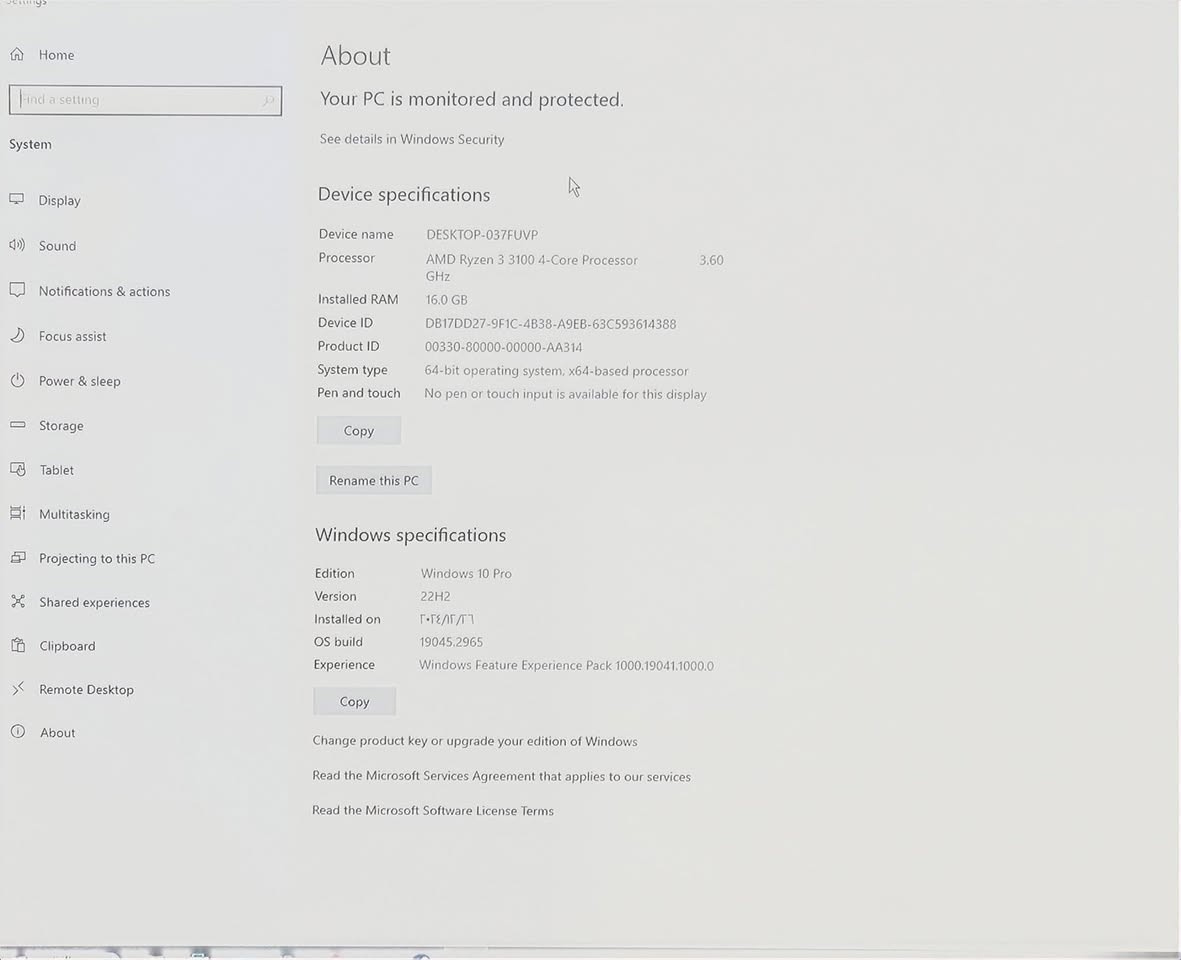Open Projecting to this PC
The height and width of the screenshot is (960, 1181).
96,558
